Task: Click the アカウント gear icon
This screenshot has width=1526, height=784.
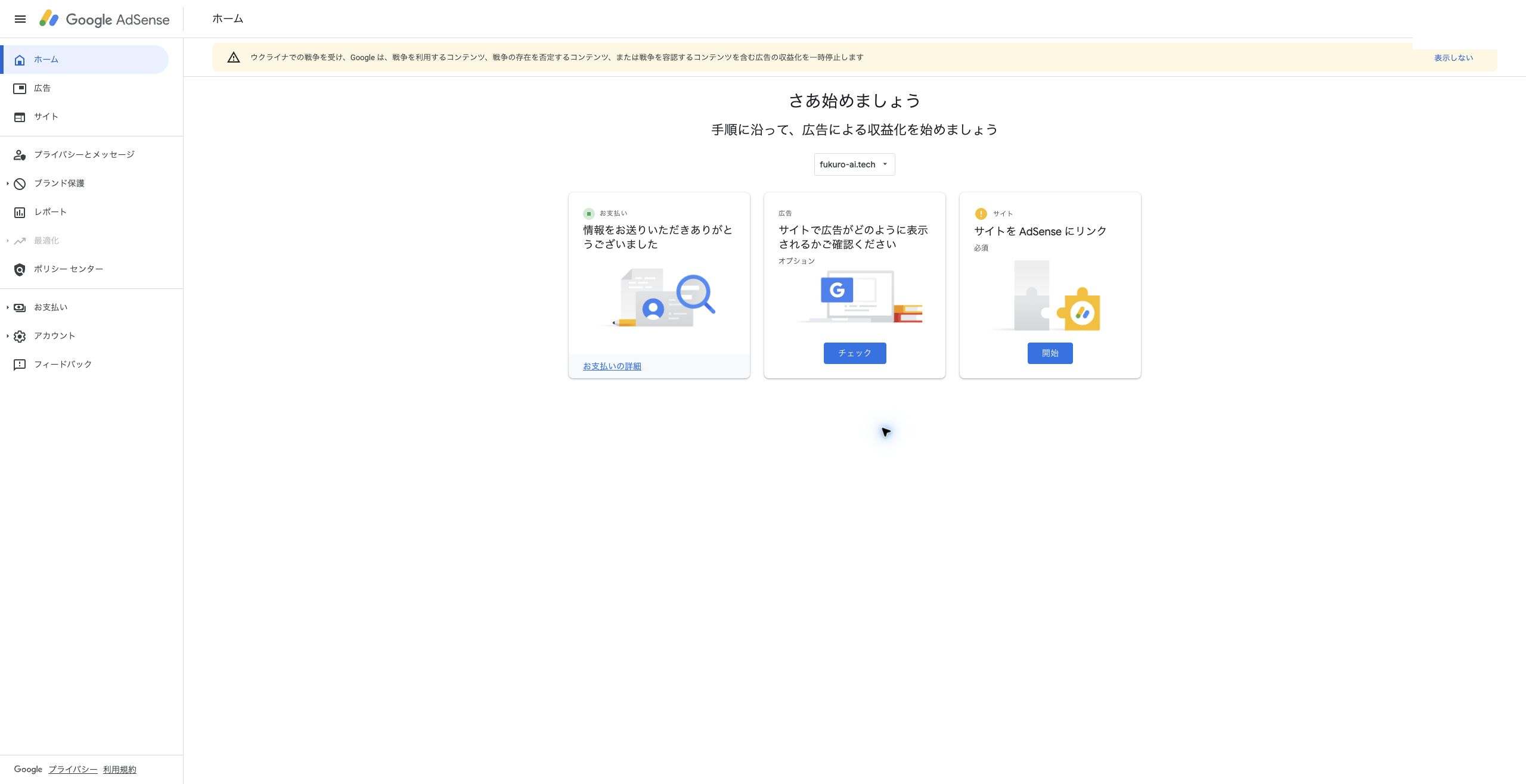Action: coord(20,336)
